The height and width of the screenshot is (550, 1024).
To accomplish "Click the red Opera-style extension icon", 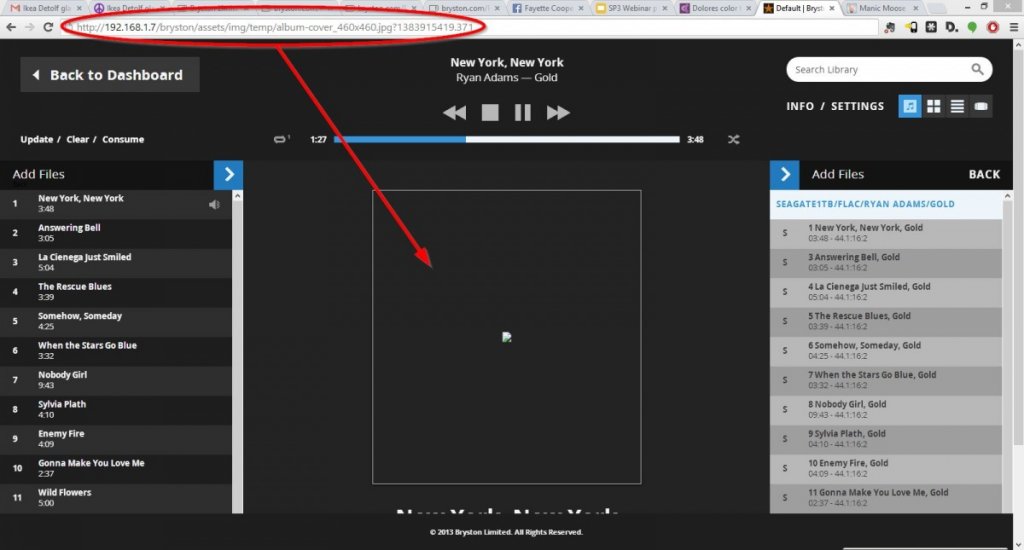I will (993, 27).
